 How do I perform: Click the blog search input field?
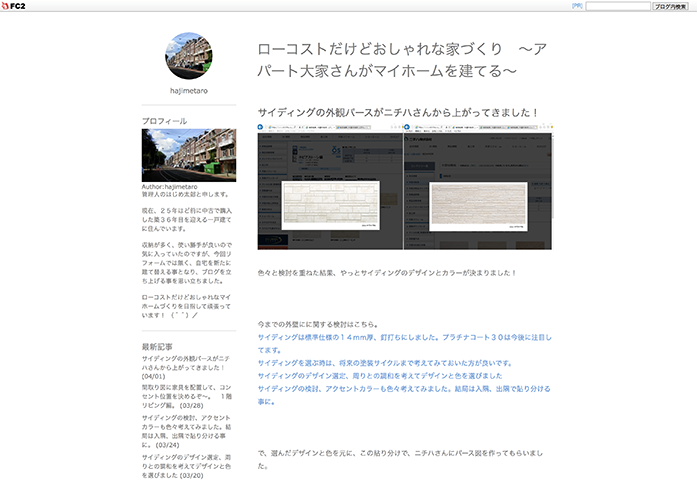point(618,6)
